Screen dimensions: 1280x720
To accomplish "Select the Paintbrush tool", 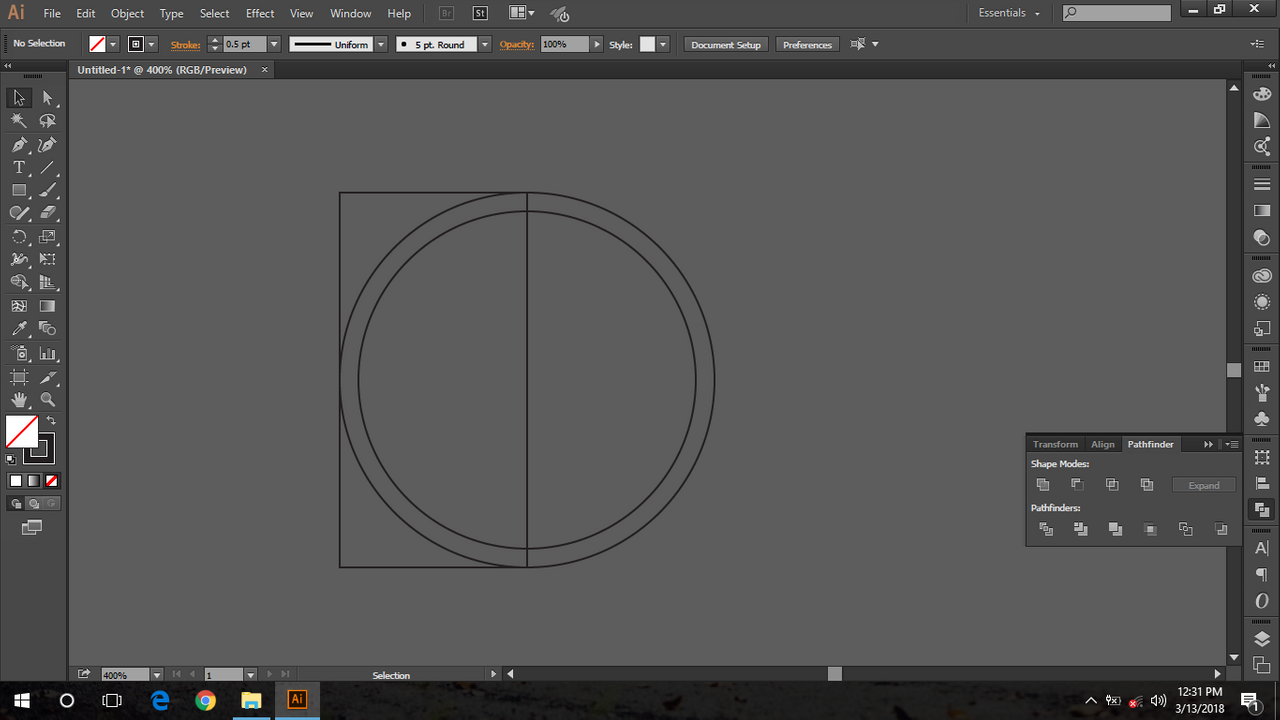I will point(47,190).
